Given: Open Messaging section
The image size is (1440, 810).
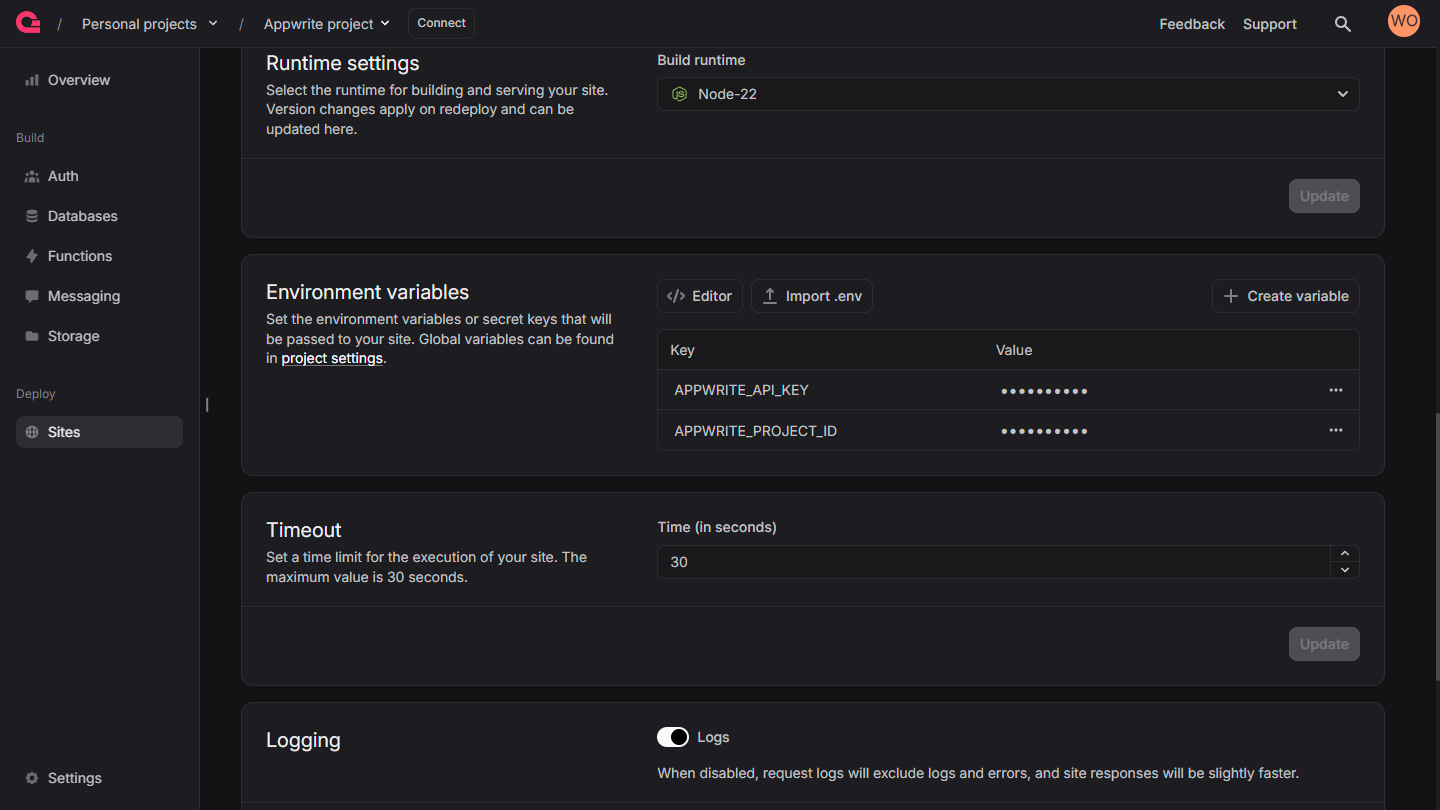Looking at the screenshot, I should coord(99,296).
